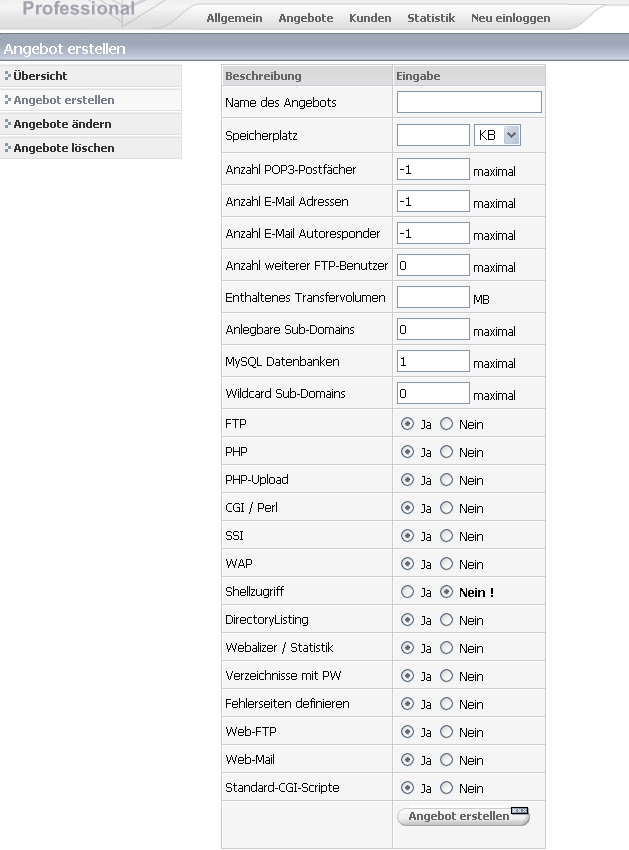Viewport: 629px width, 850px height.
Task: Go to the Kunden section
Action: tap(370, 18)
